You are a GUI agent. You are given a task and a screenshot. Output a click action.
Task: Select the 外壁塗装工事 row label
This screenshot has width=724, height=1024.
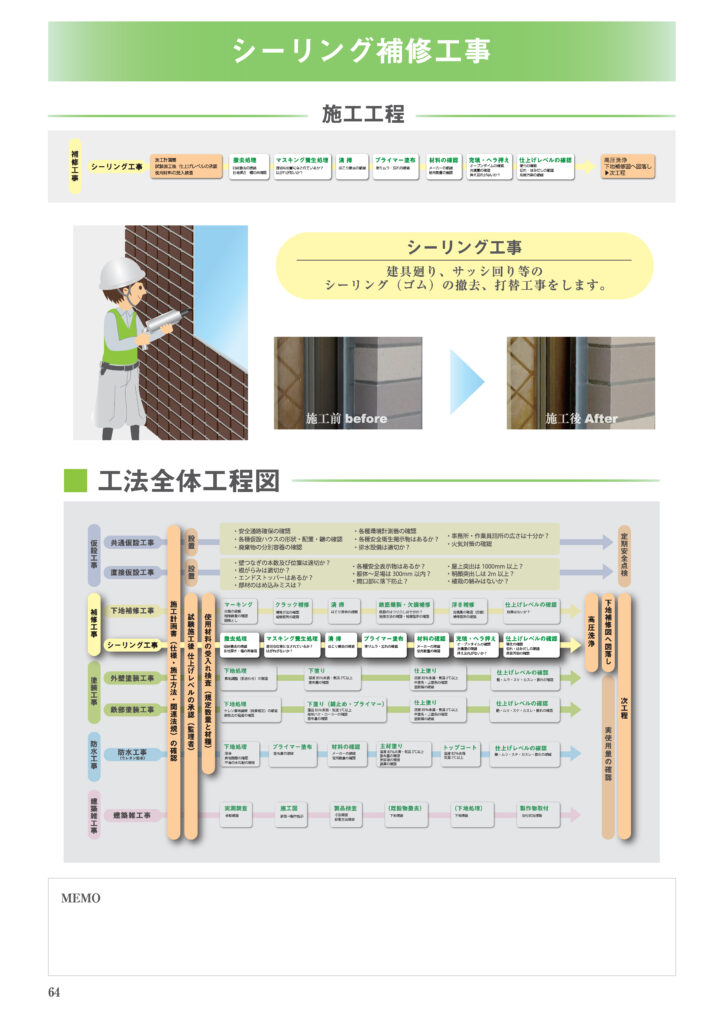[134, 678]
